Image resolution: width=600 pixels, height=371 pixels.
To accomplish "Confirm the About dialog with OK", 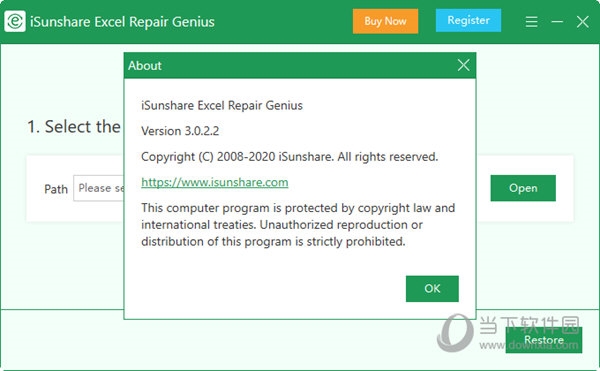I will click(432, 288).
